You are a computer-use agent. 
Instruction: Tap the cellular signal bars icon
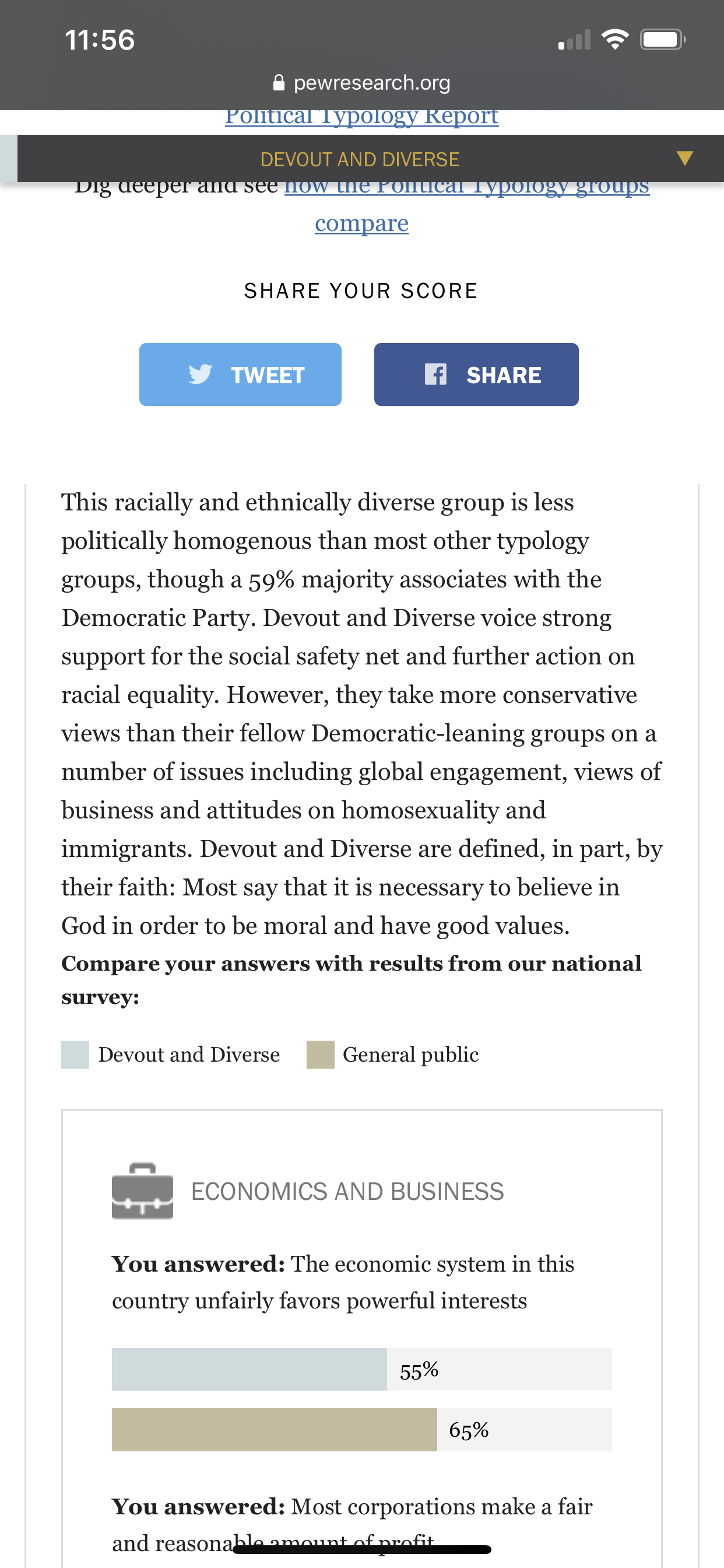574,40
